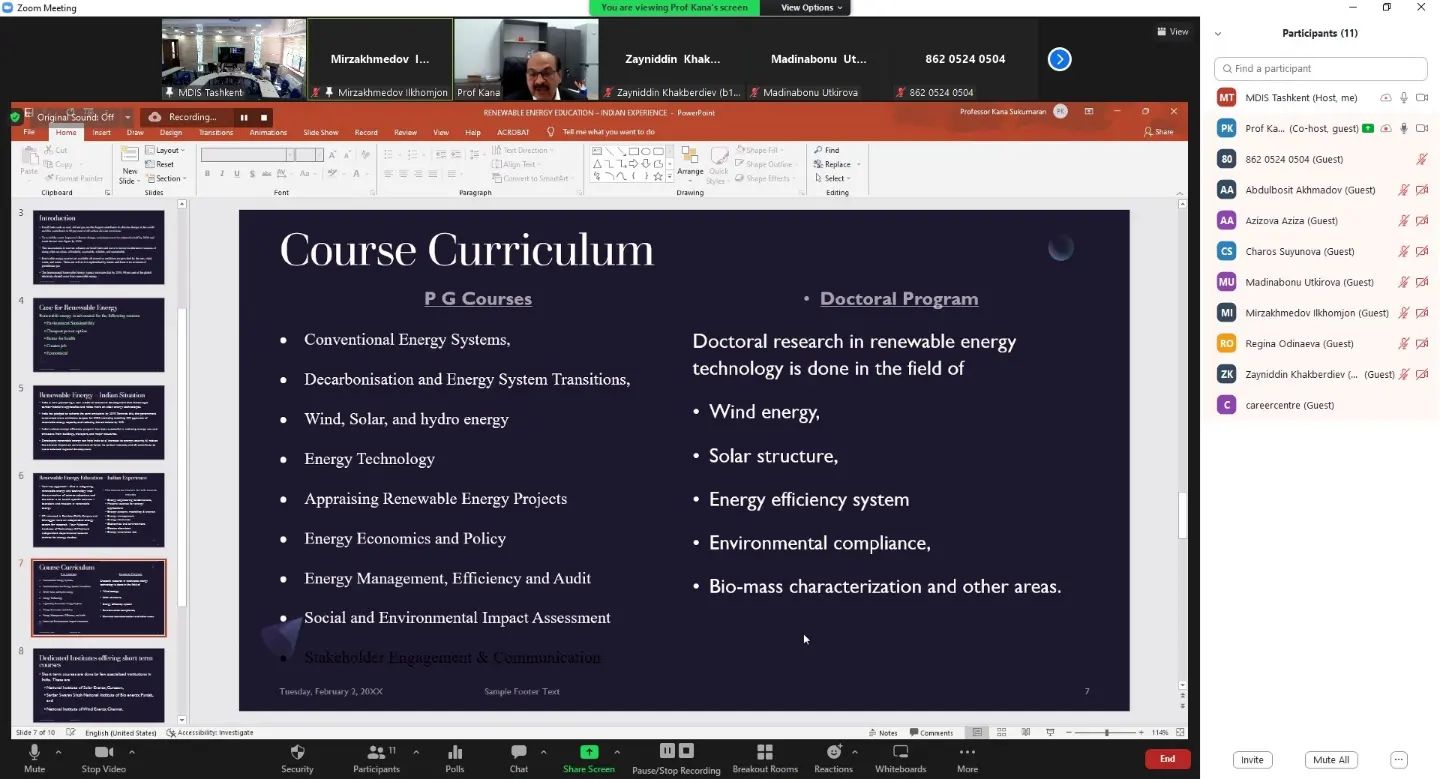The height and width of the screenshot is (779, 1440).
Task: Click the green Share Screen icon
Action: tap(588, 752)
